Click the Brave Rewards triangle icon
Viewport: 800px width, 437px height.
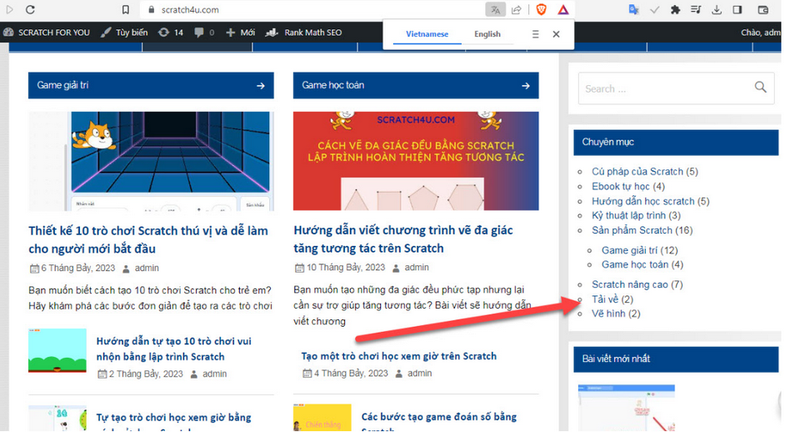pyautogui.click(x=563, y=9)
